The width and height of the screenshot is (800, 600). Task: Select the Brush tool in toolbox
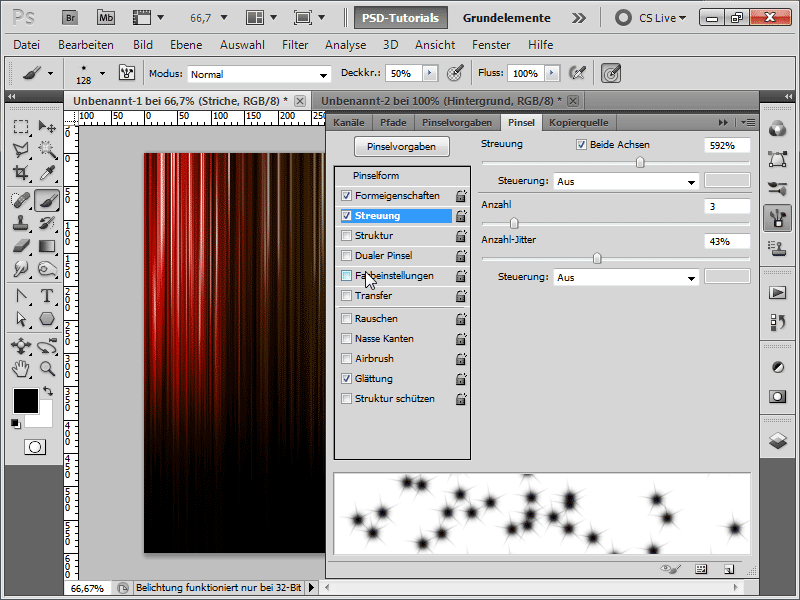(x=47, y=200)
